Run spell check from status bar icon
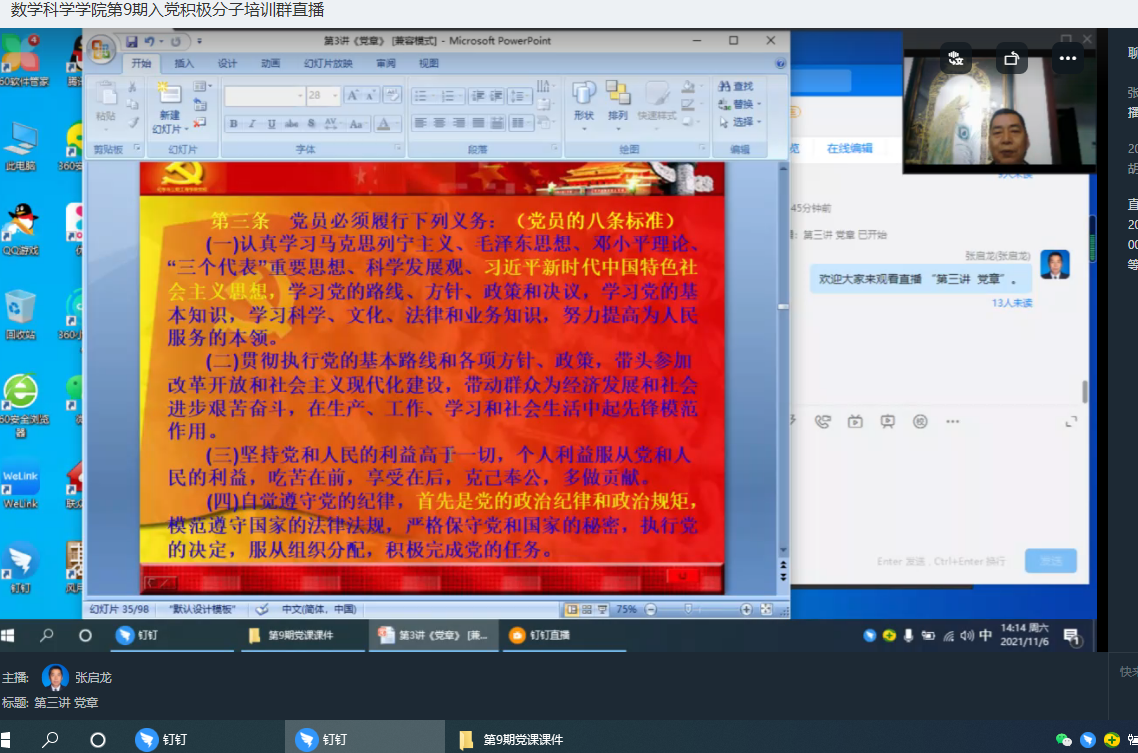 262,609
